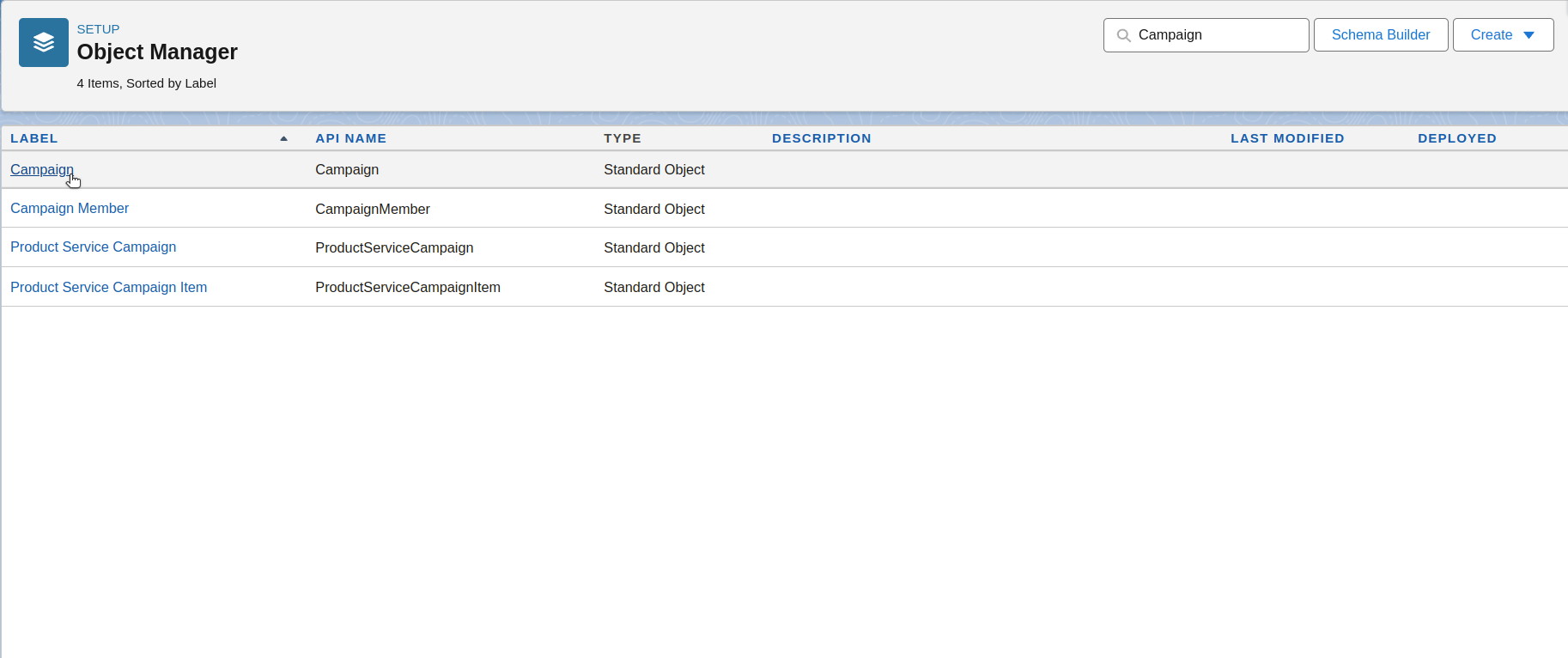Screen dimensions: 1568x658
Task: Click the SETUP breadcrumb text
Action: (x=98, y=29)
